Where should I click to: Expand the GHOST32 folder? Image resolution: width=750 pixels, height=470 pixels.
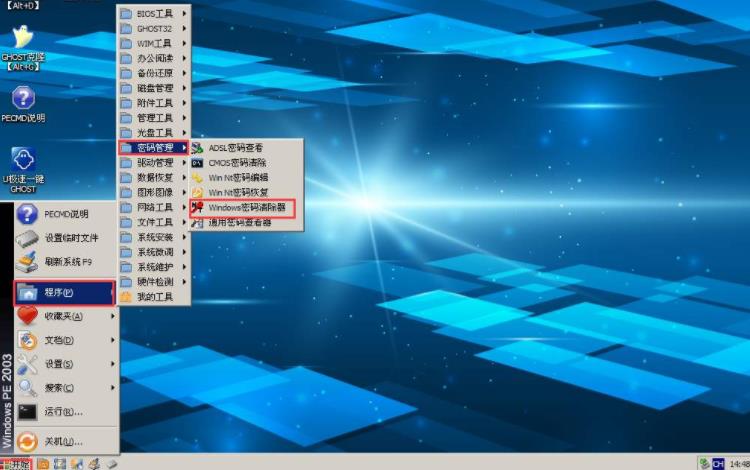pos(154,29)
